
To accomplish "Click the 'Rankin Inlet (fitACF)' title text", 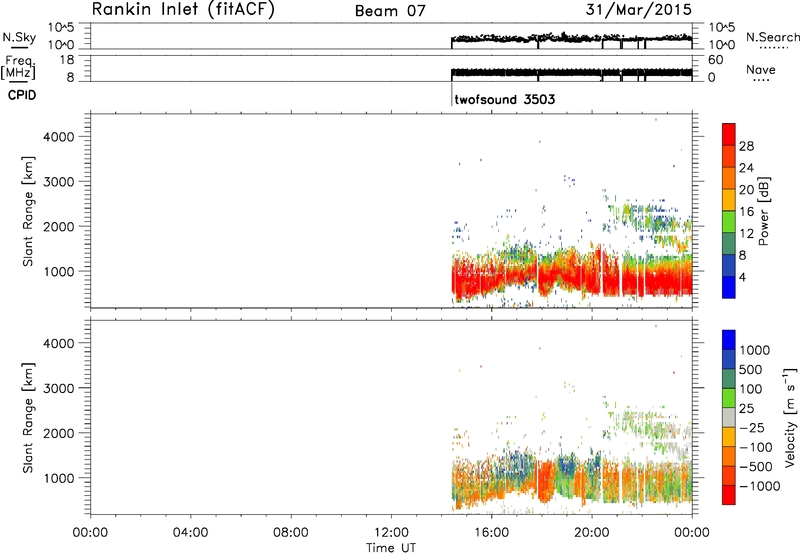I will 183,9.
